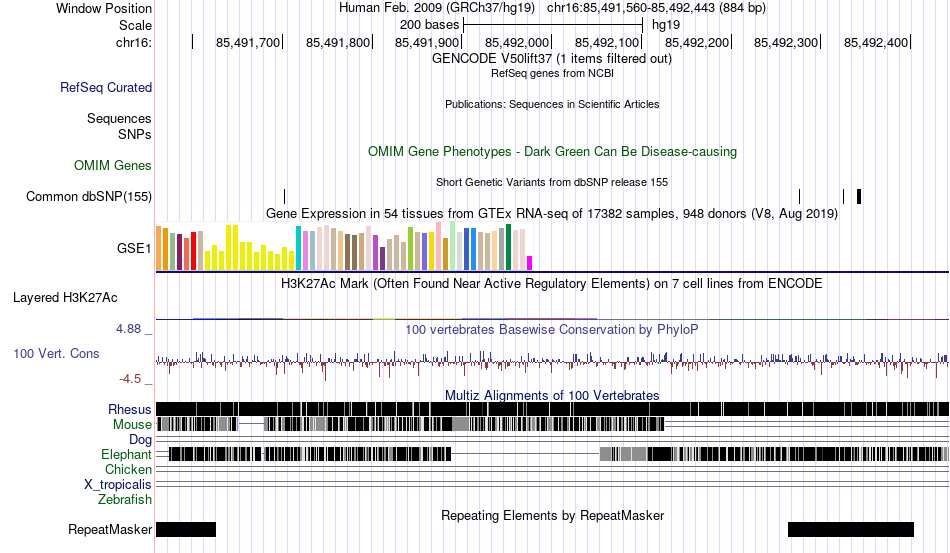Click the X_tropicalis alignment row label
Screen dimensions: 950x553
(118, 485)
